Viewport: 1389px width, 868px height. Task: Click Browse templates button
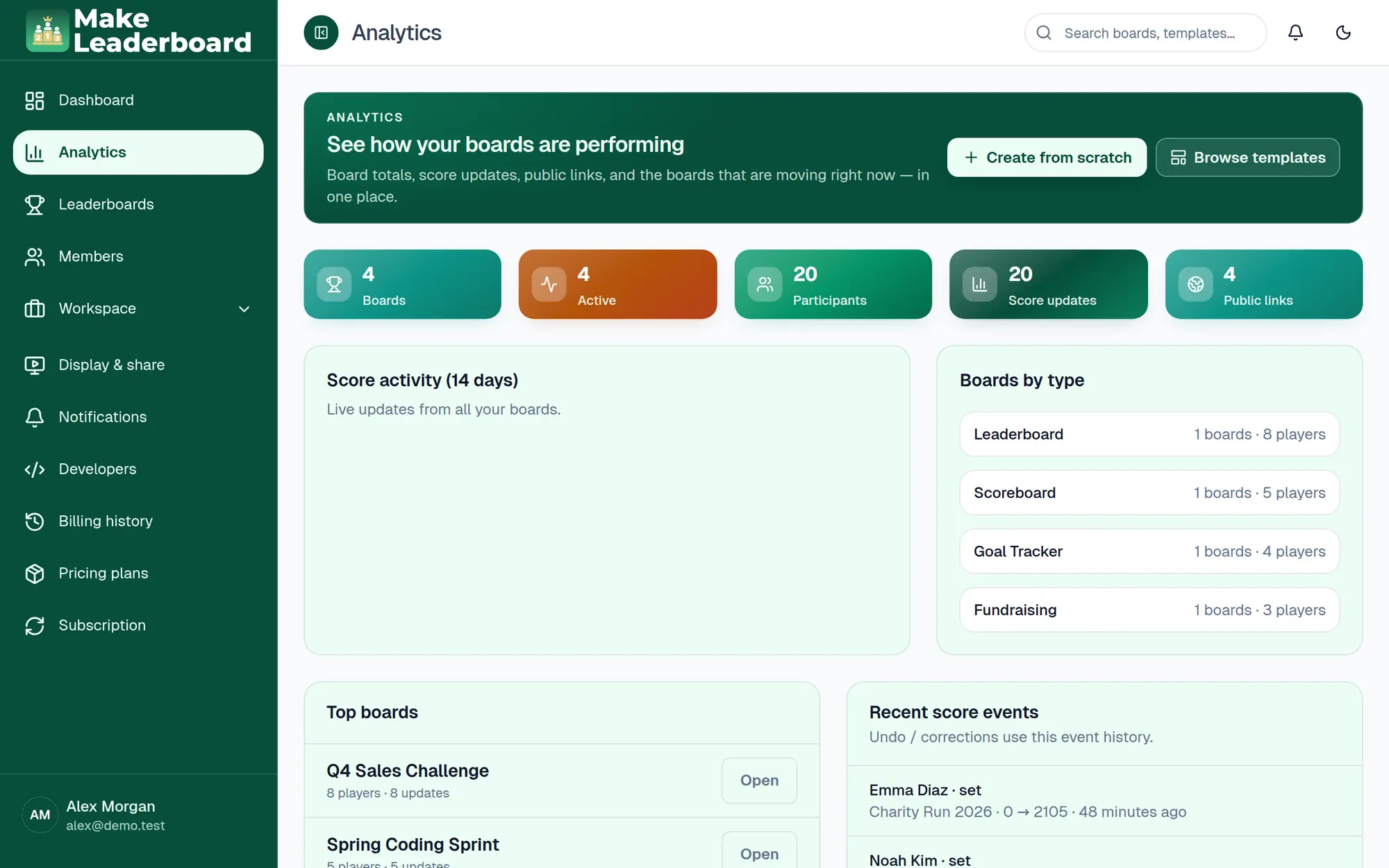pos(1247,158)
